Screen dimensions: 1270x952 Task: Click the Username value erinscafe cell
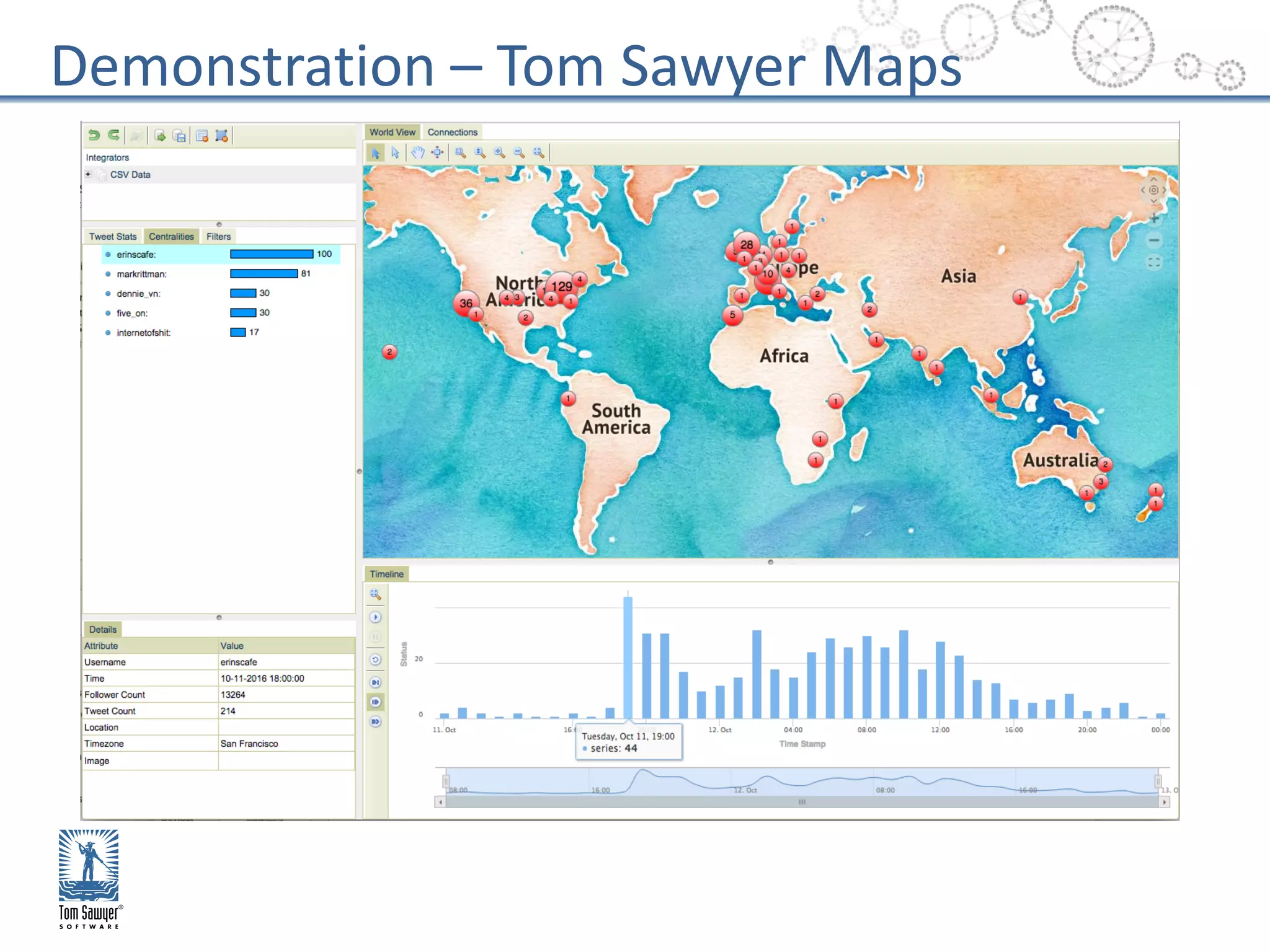[x=286, y=662]
